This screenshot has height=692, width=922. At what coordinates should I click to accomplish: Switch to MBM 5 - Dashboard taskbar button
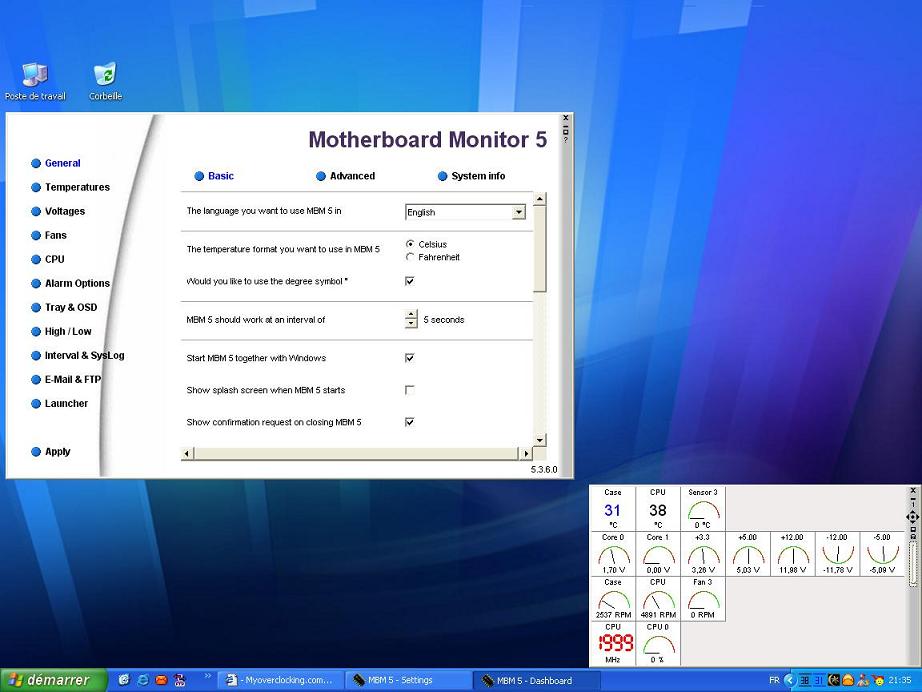(x=536, y=680)
